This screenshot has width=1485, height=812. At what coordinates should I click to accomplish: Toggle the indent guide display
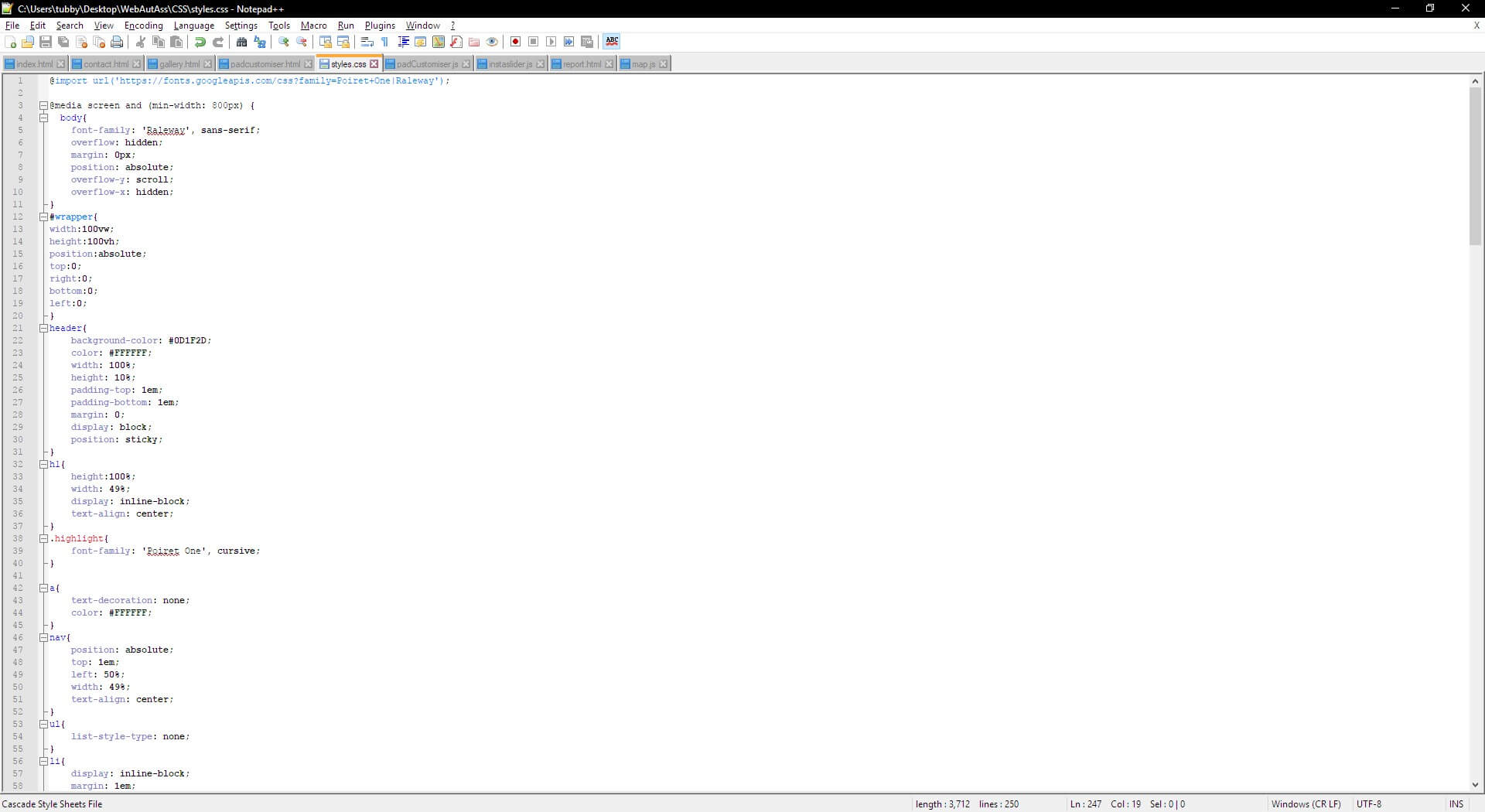(403, 42)
